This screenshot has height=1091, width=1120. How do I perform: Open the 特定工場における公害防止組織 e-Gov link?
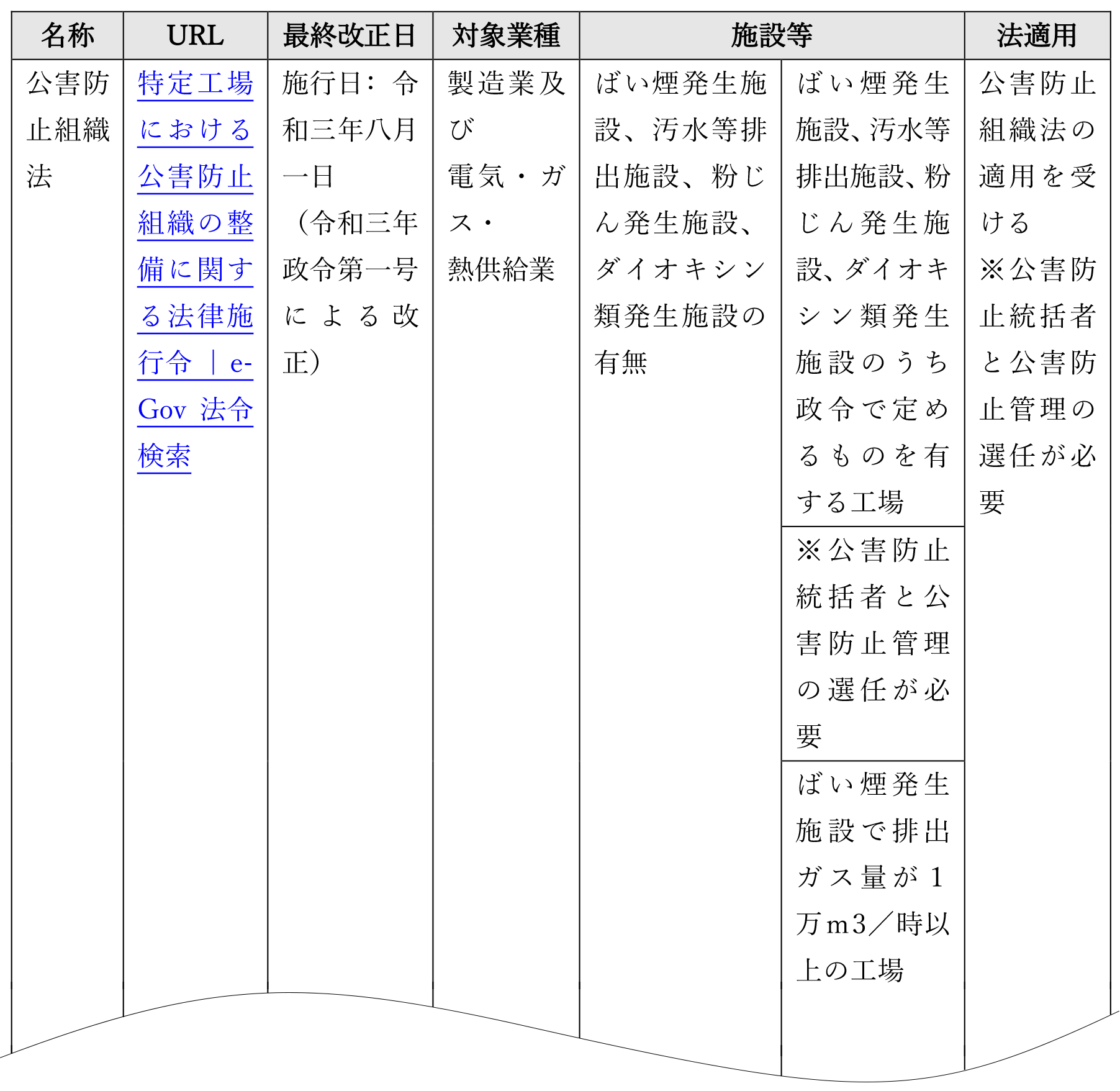(x=196, y=269)
